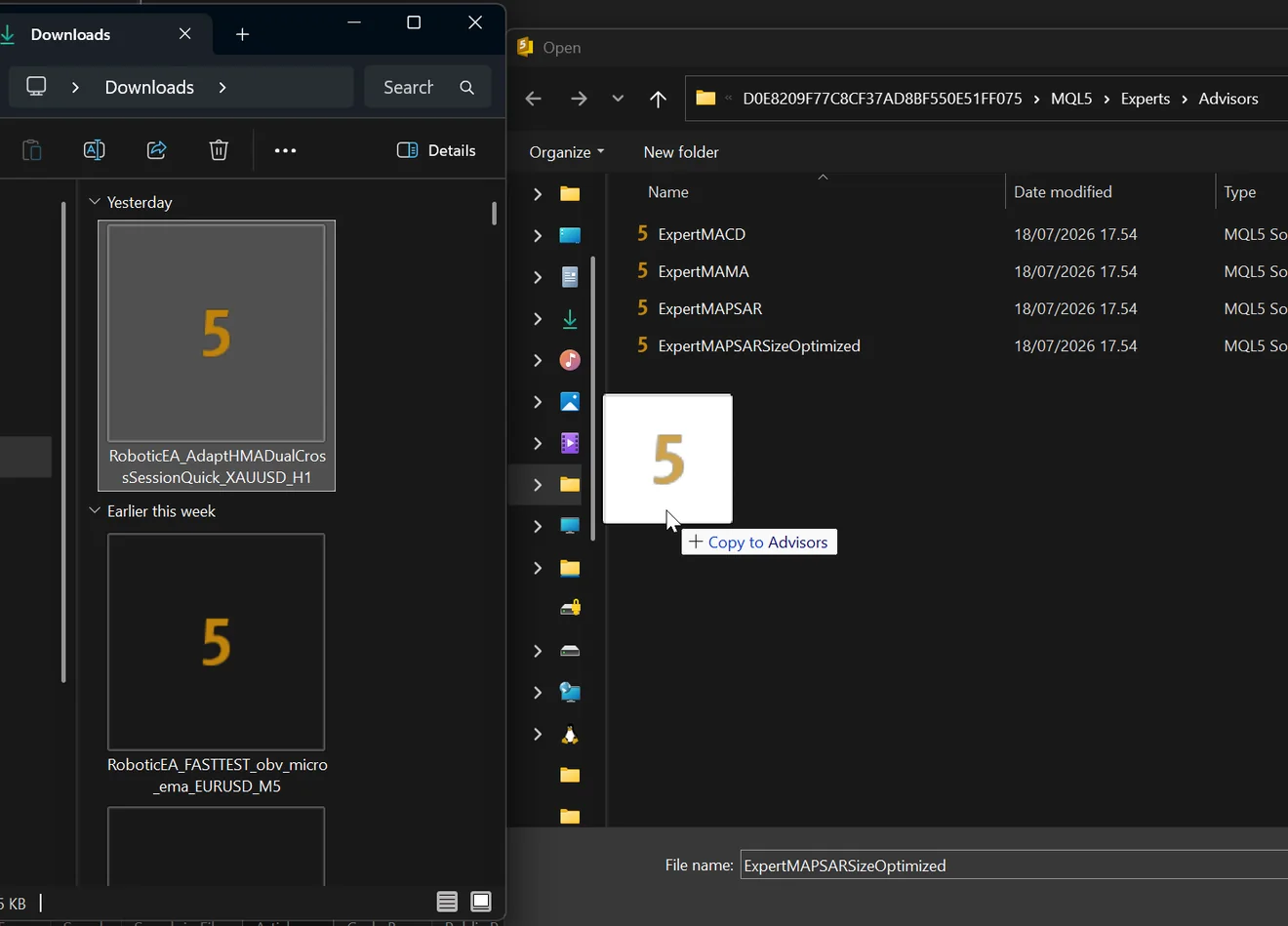Expand the Network node chevron in tree
This screenshot has height=926, width=1288.
pos(538,692)
